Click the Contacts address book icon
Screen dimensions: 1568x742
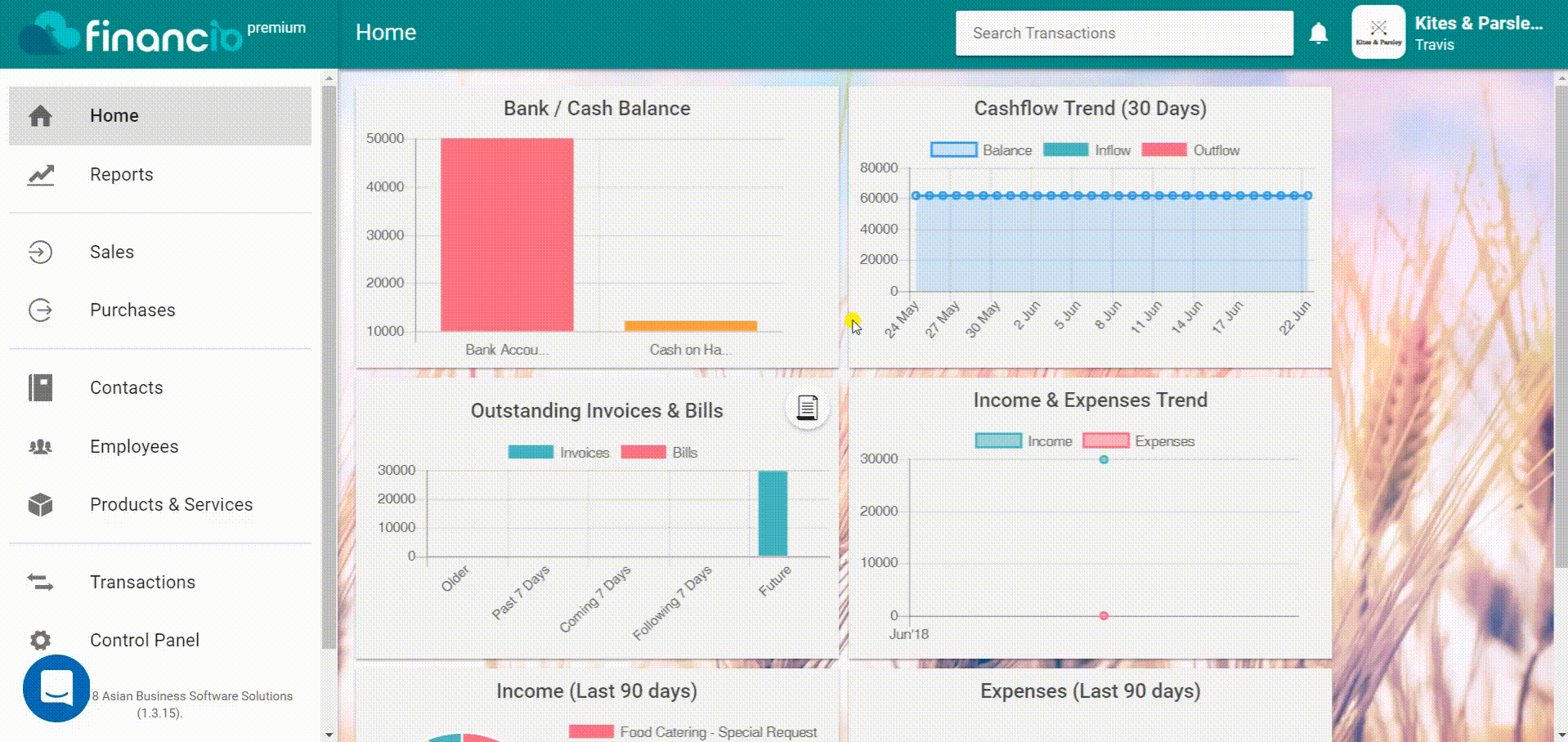(x=40, y=388)
